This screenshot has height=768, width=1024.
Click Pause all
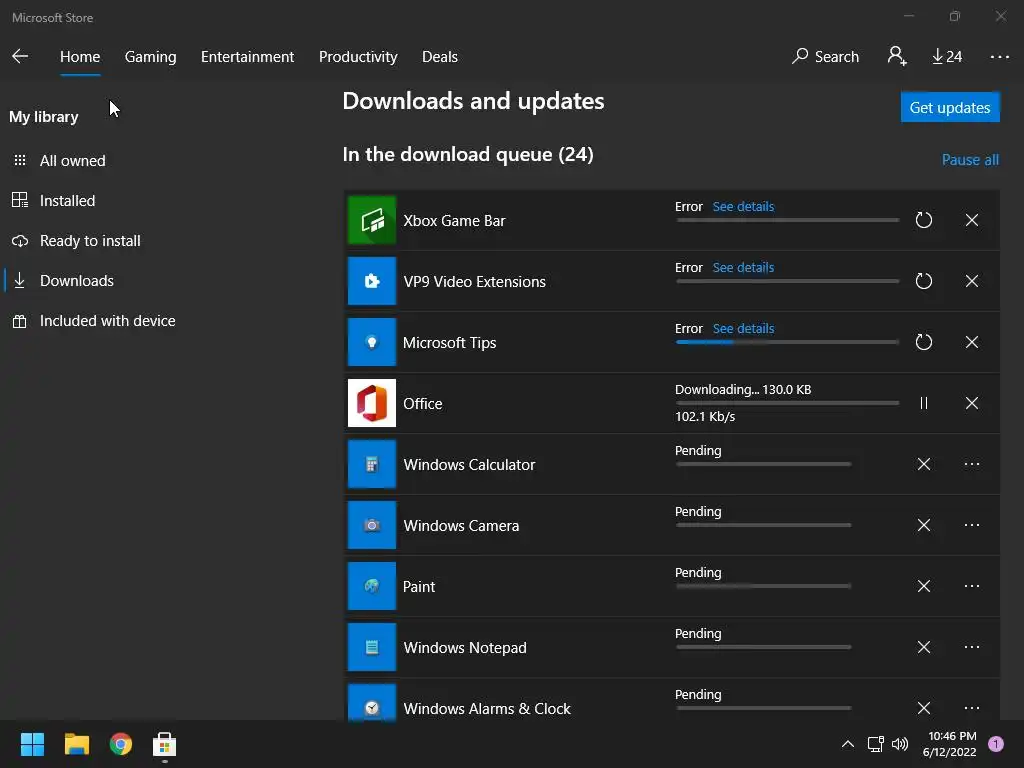point(970,160)
